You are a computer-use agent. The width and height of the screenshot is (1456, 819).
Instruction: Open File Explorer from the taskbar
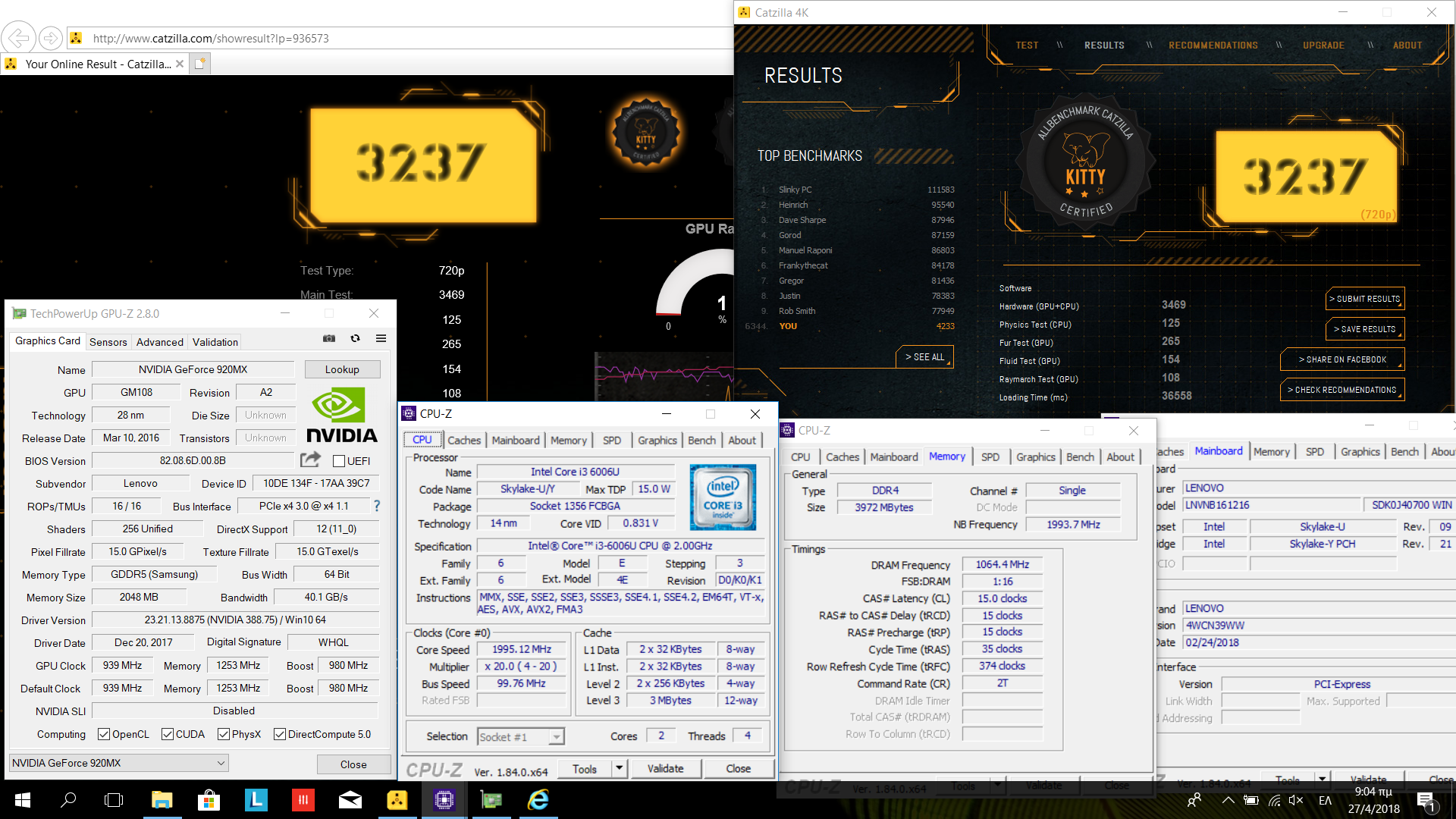(162, 799)
